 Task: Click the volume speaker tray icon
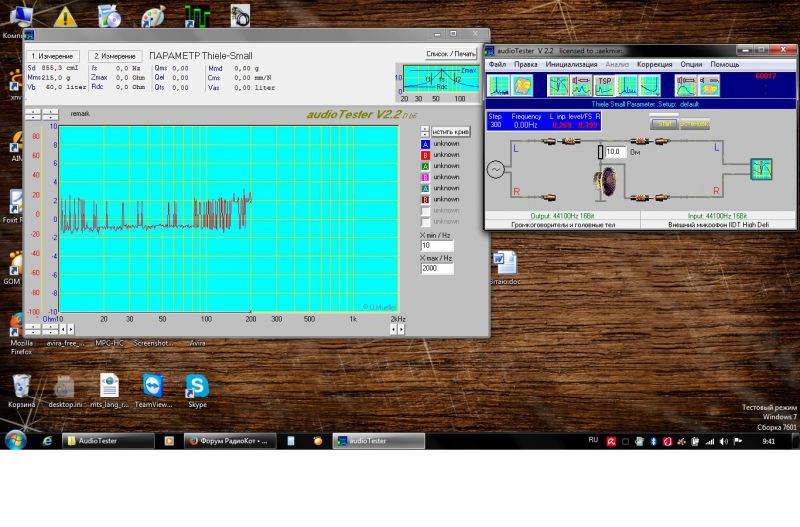tap(723, 442)
